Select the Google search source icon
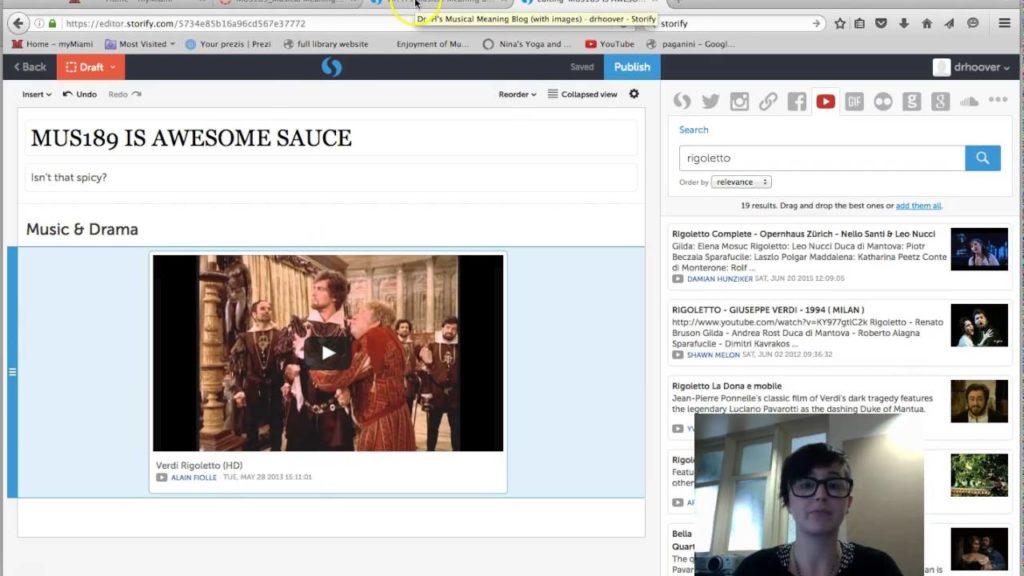The height and width of the screenshot is (576, 1024). click(x=912, y=101)
